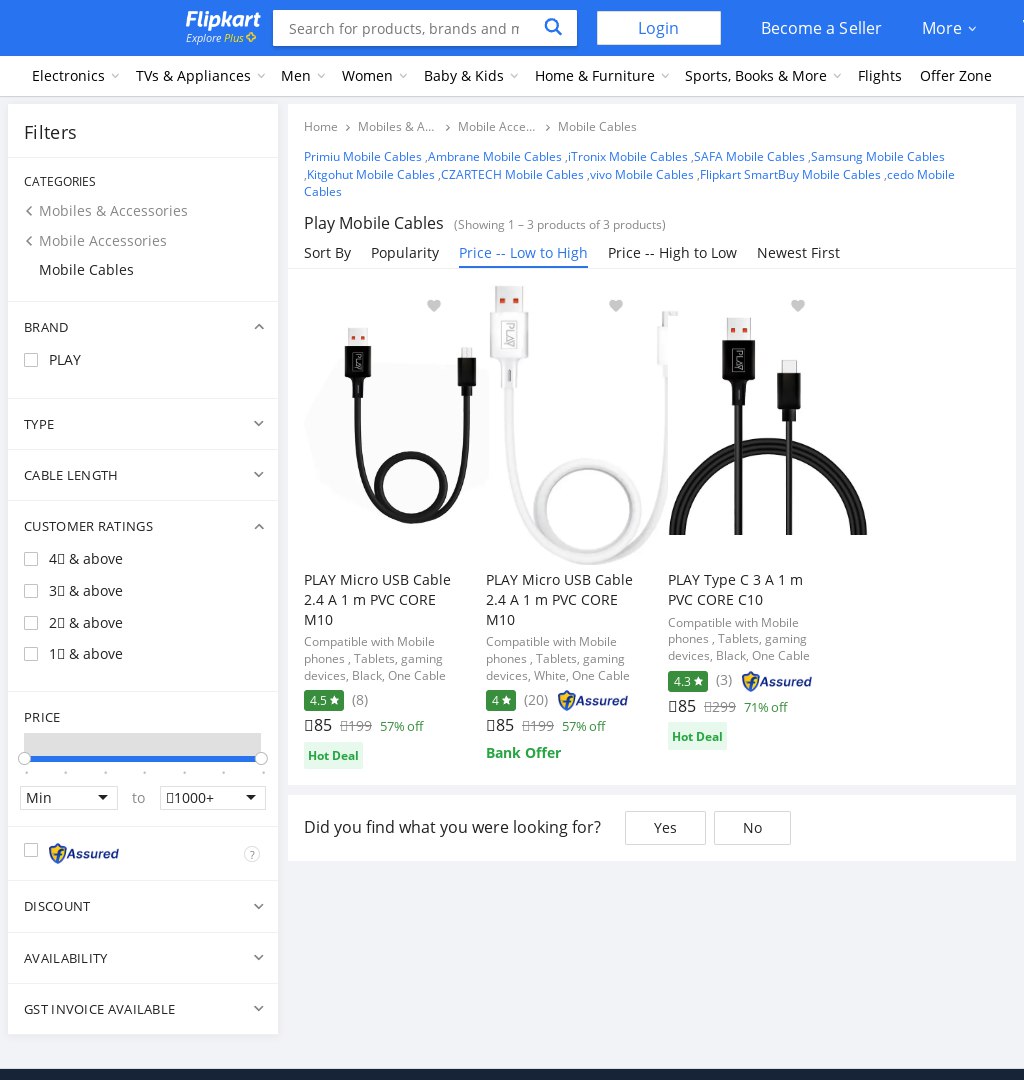This screenshot has height=1080, width=1024.
Task: Open the Offer Zone
Action: click(956, 76)
